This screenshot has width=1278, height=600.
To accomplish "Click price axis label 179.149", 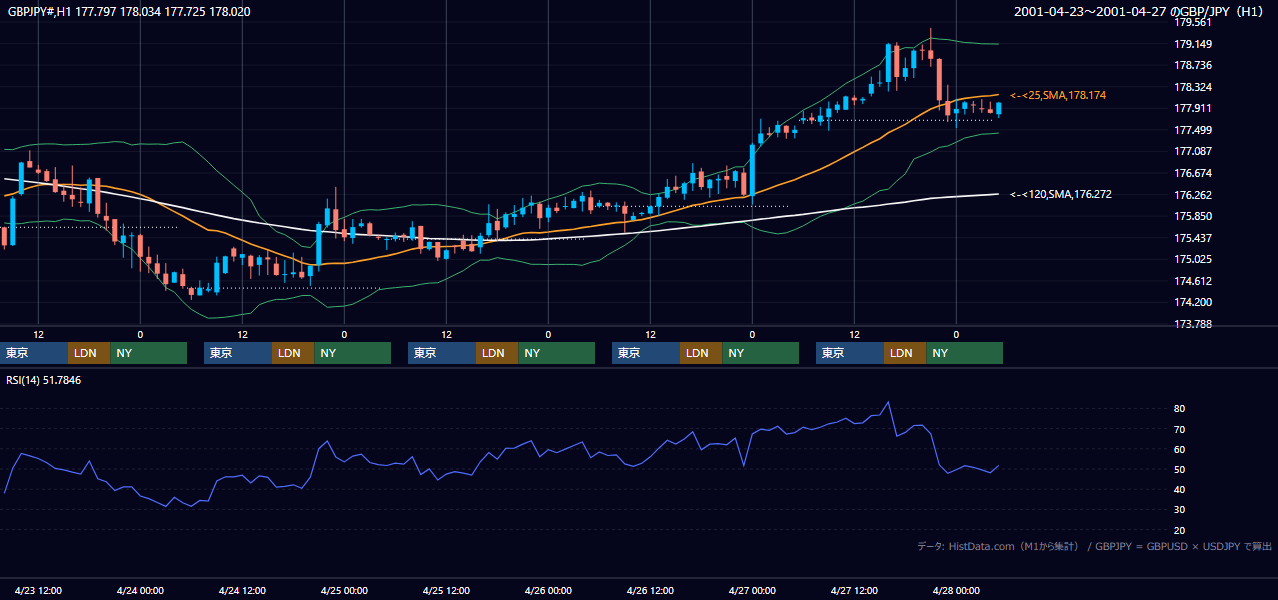I will (1193, 44).
